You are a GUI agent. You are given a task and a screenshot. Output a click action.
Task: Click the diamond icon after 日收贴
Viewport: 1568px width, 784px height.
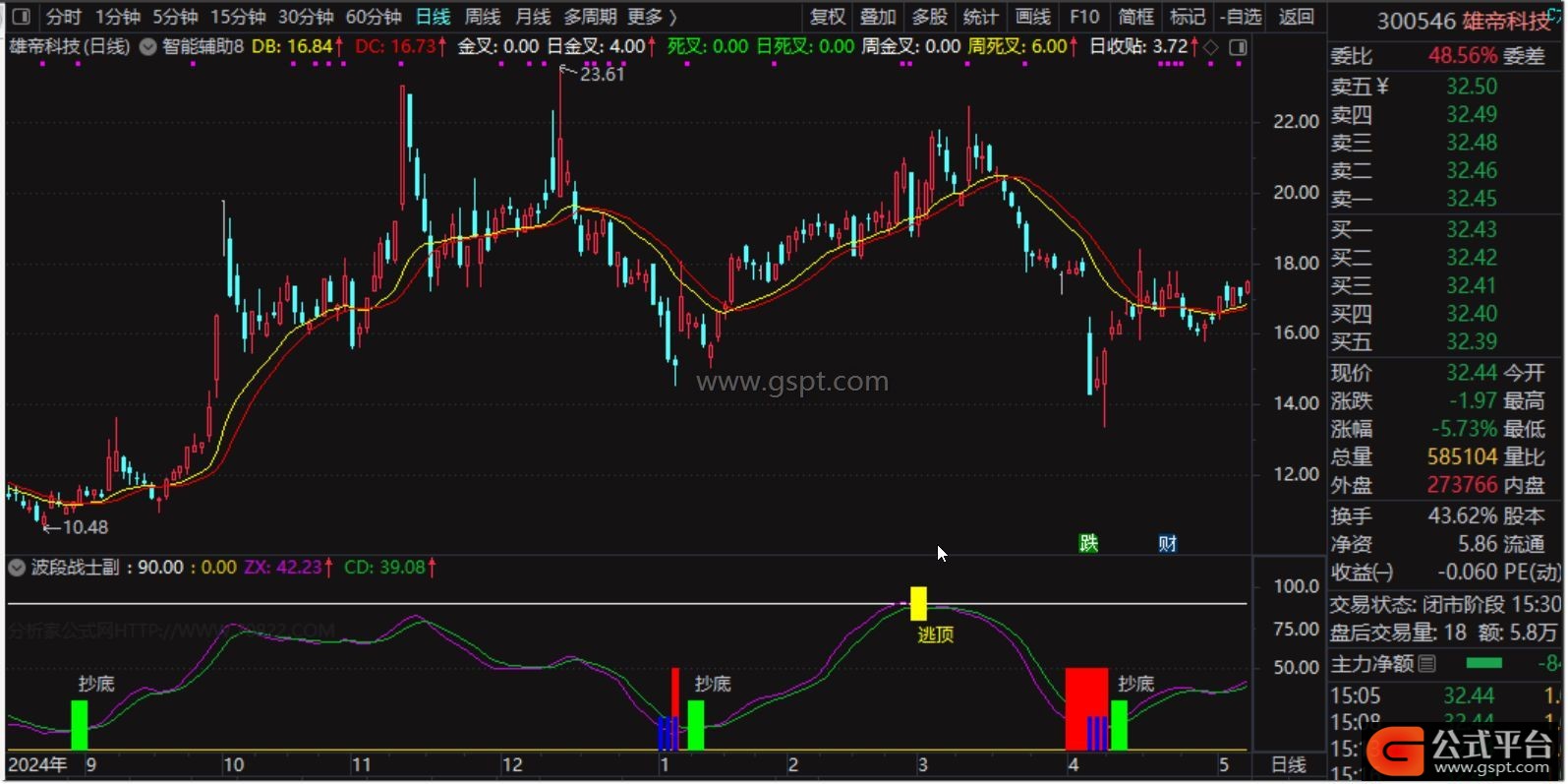pos(1211,47)
